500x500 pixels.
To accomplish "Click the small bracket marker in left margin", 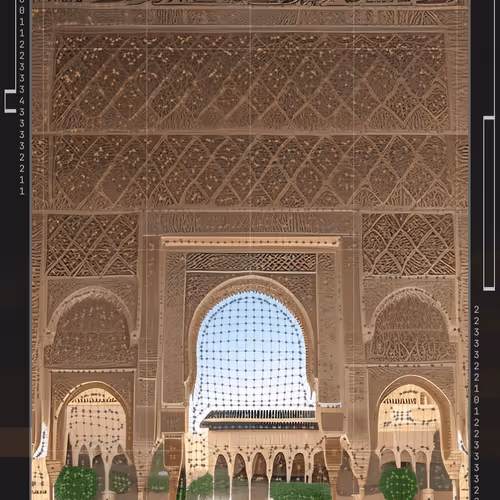I will coord(10,101).
